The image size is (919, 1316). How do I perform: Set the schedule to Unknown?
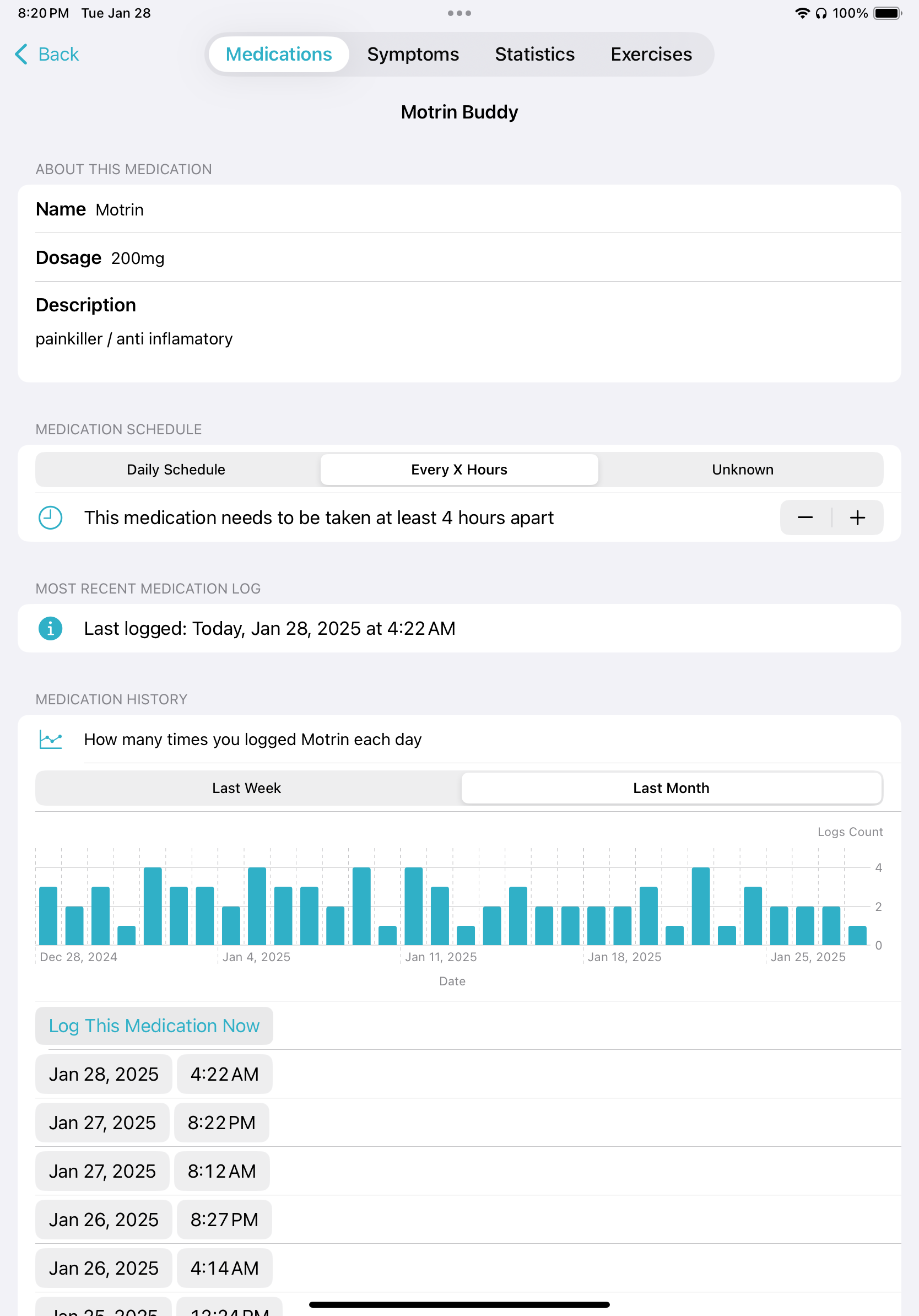pyautogui.click(x=742, y=470)
